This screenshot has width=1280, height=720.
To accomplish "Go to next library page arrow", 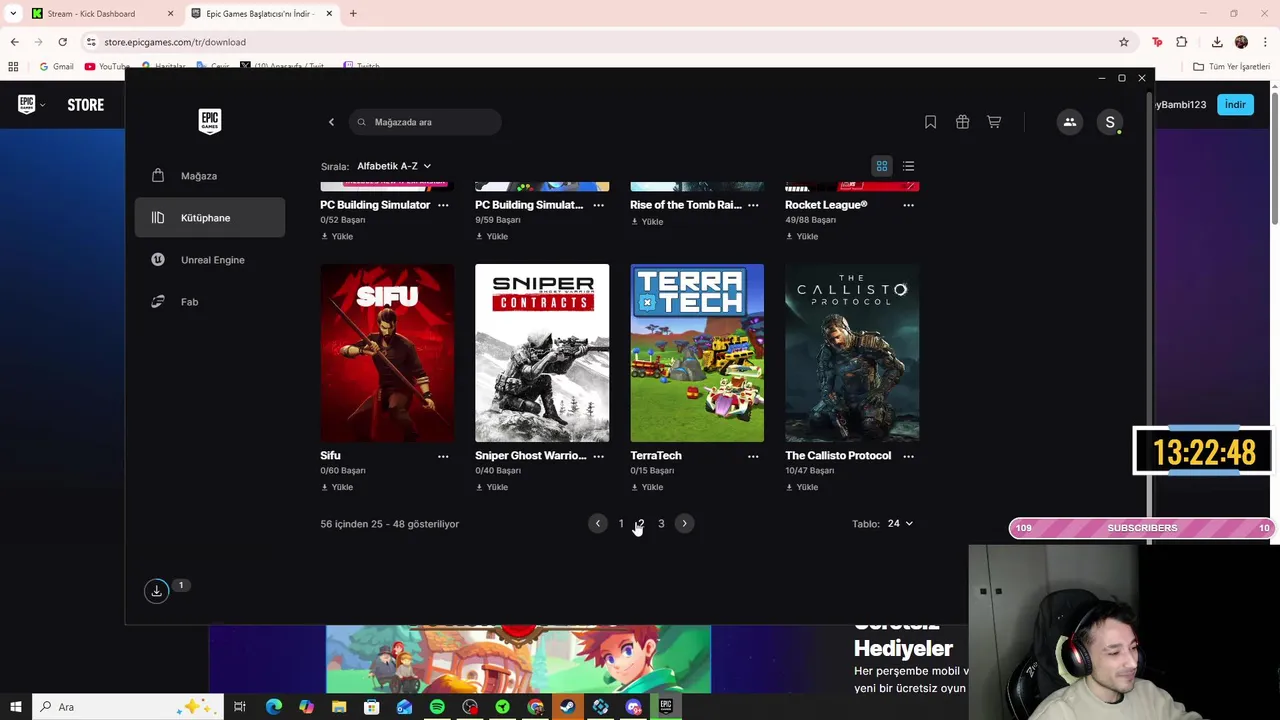I will tap(684, 524).
